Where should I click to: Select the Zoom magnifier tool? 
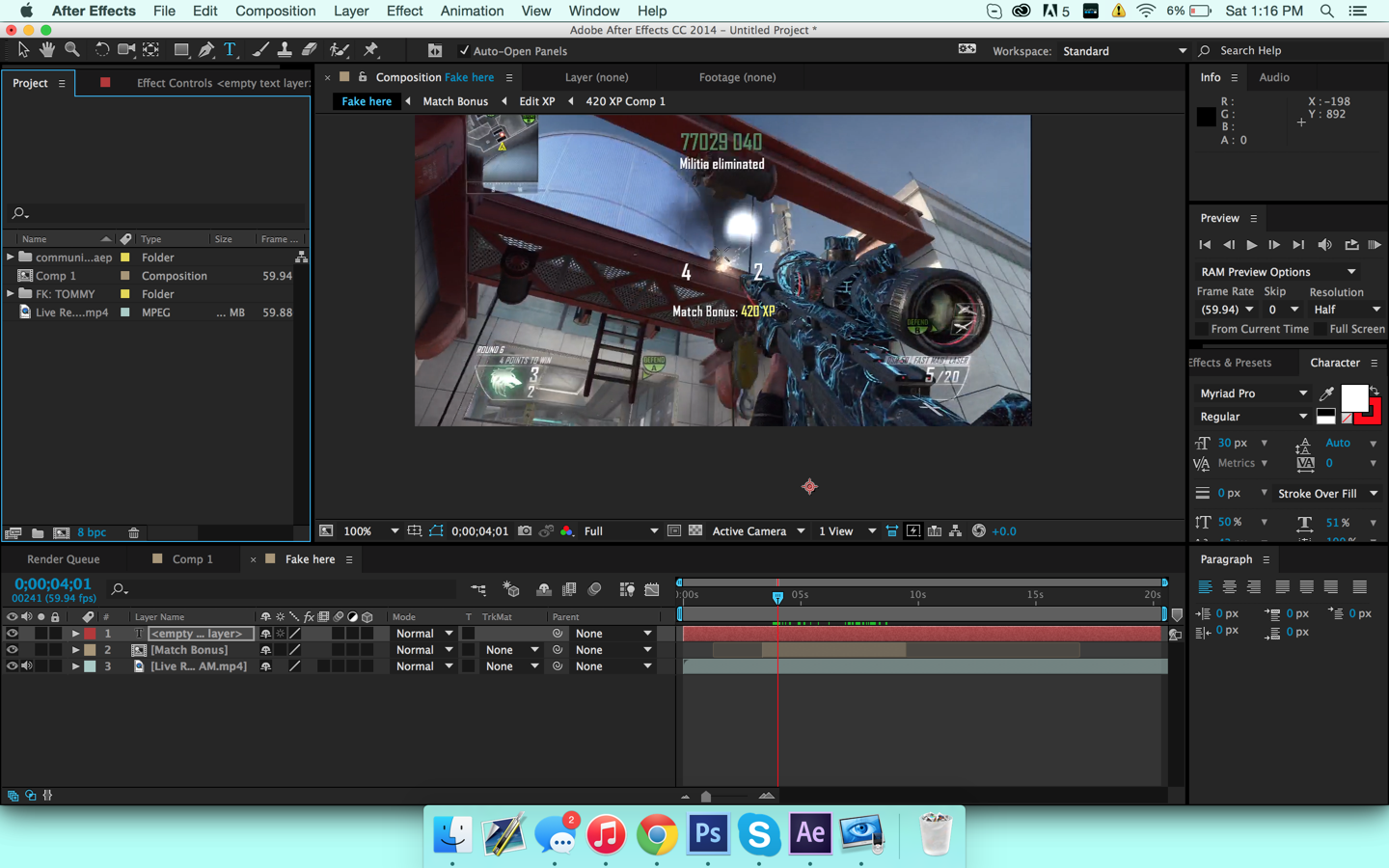pos(72,50)
